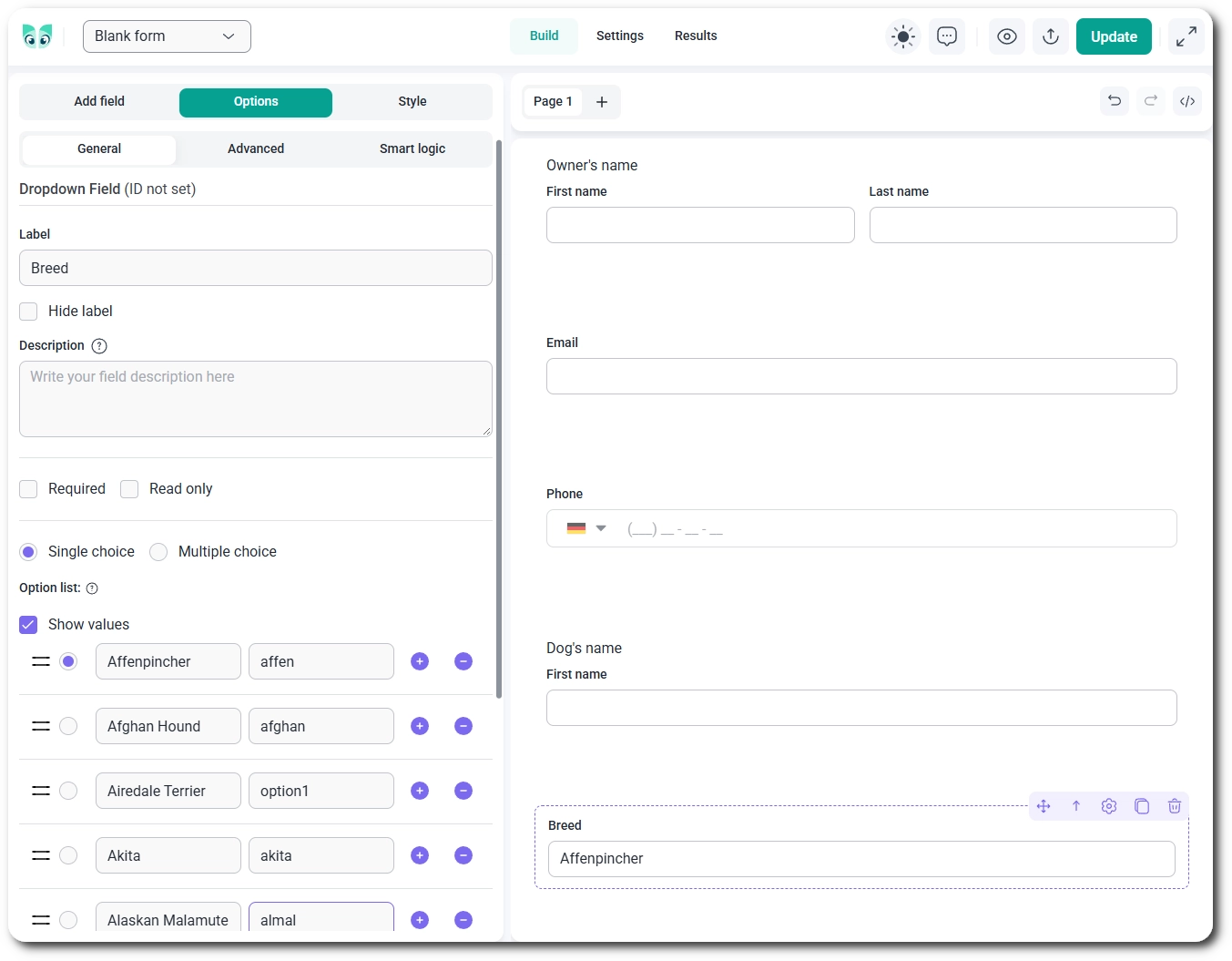Screen dimensions: 1232x961
Task: Delete the Breed field with trash icon
Action: [1175, 806]
